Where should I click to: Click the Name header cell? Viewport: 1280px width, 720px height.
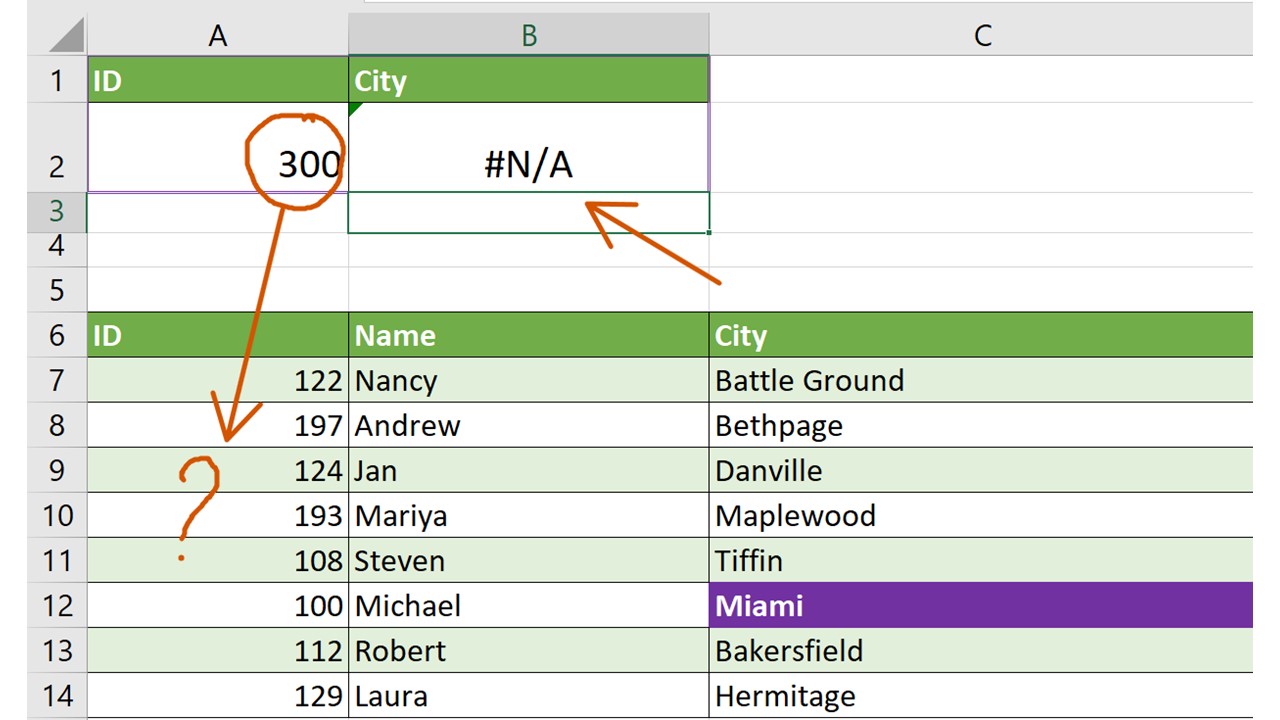pos(529,335)
